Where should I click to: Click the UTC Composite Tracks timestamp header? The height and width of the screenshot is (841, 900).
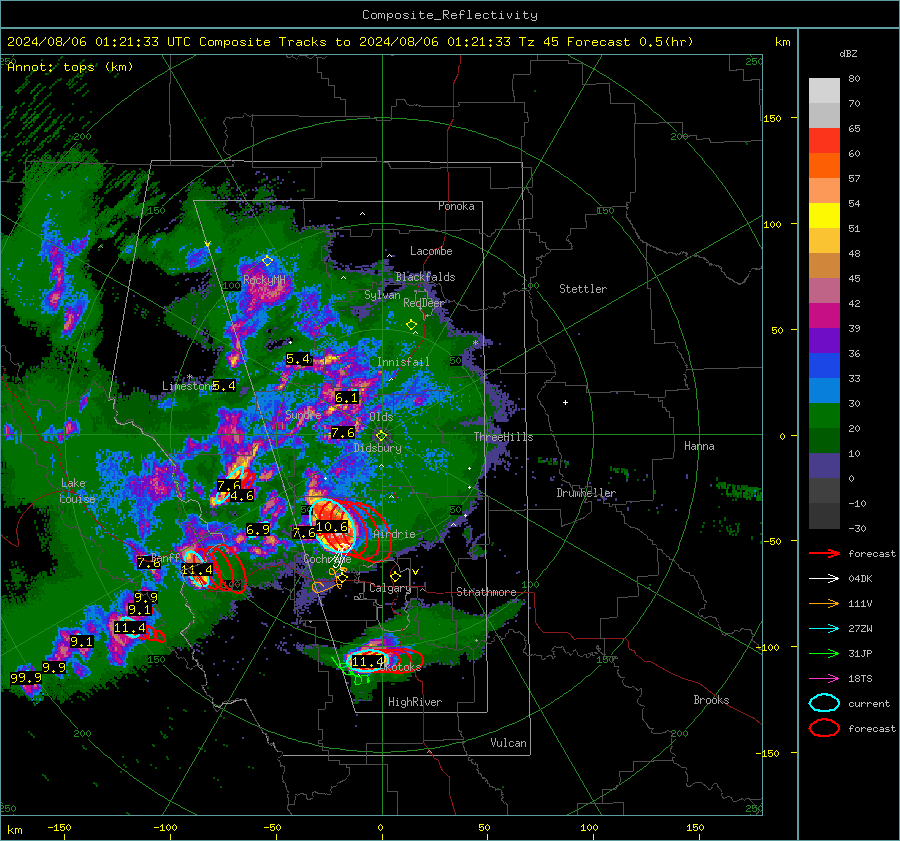pyautogui.click(x=350, y=42)
